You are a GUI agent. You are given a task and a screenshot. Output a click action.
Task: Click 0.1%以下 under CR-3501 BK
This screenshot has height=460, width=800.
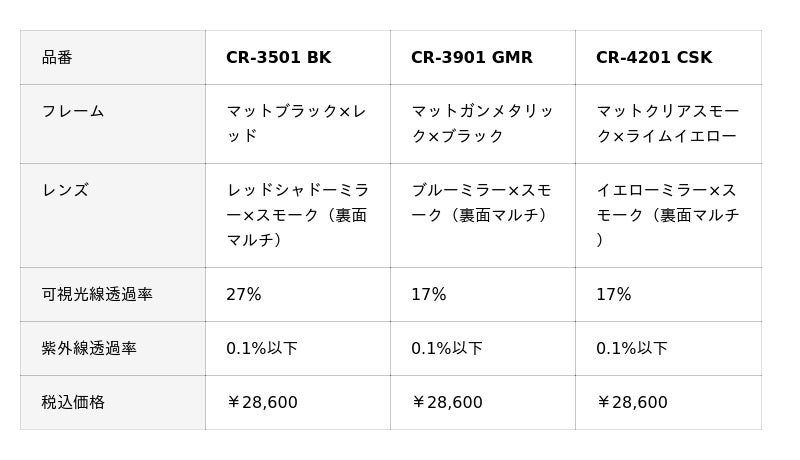click(x=261, y=349)
